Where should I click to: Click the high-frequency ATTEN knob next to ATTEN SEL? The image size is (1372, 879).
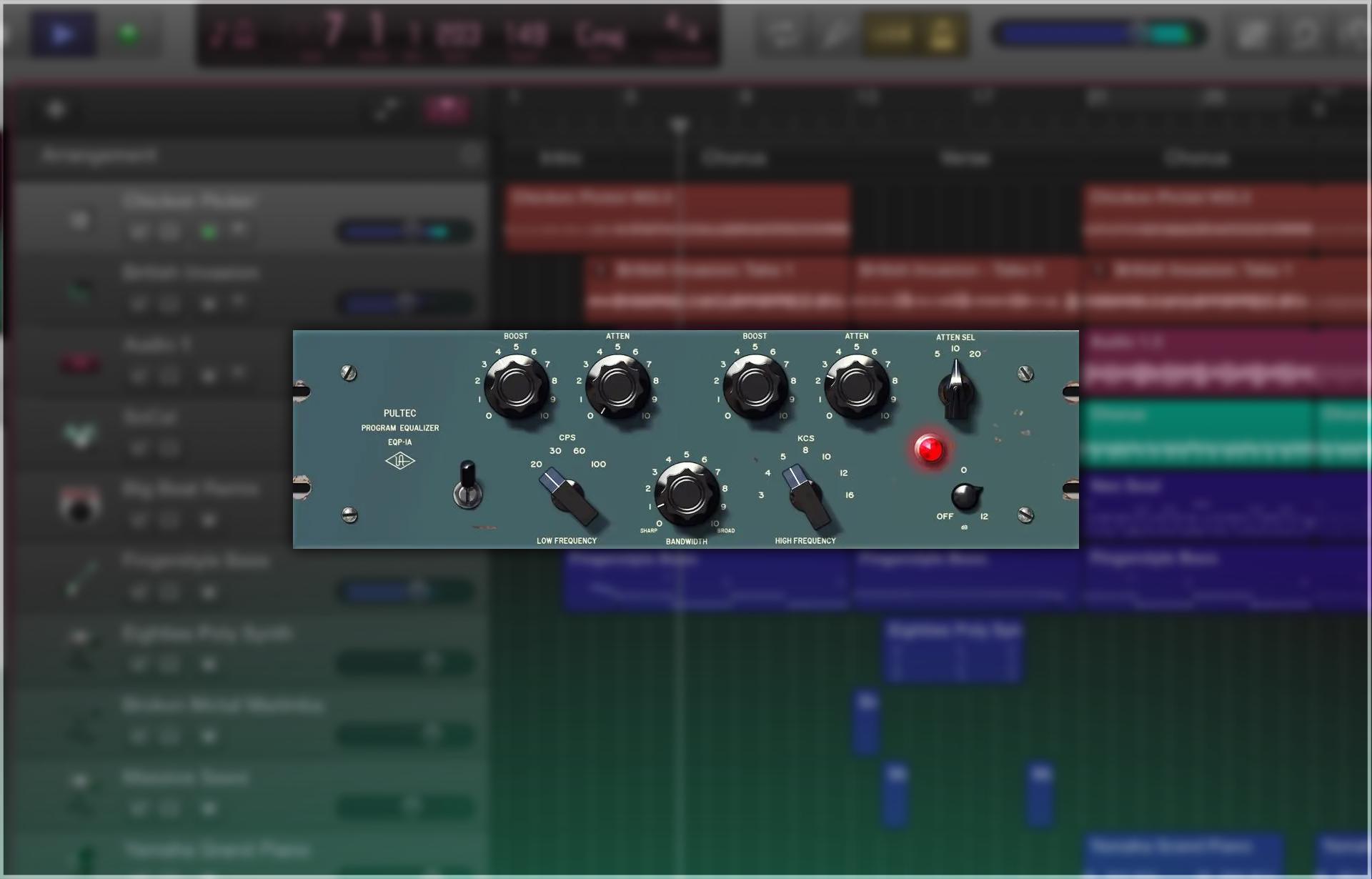click(x=856, y=387)
